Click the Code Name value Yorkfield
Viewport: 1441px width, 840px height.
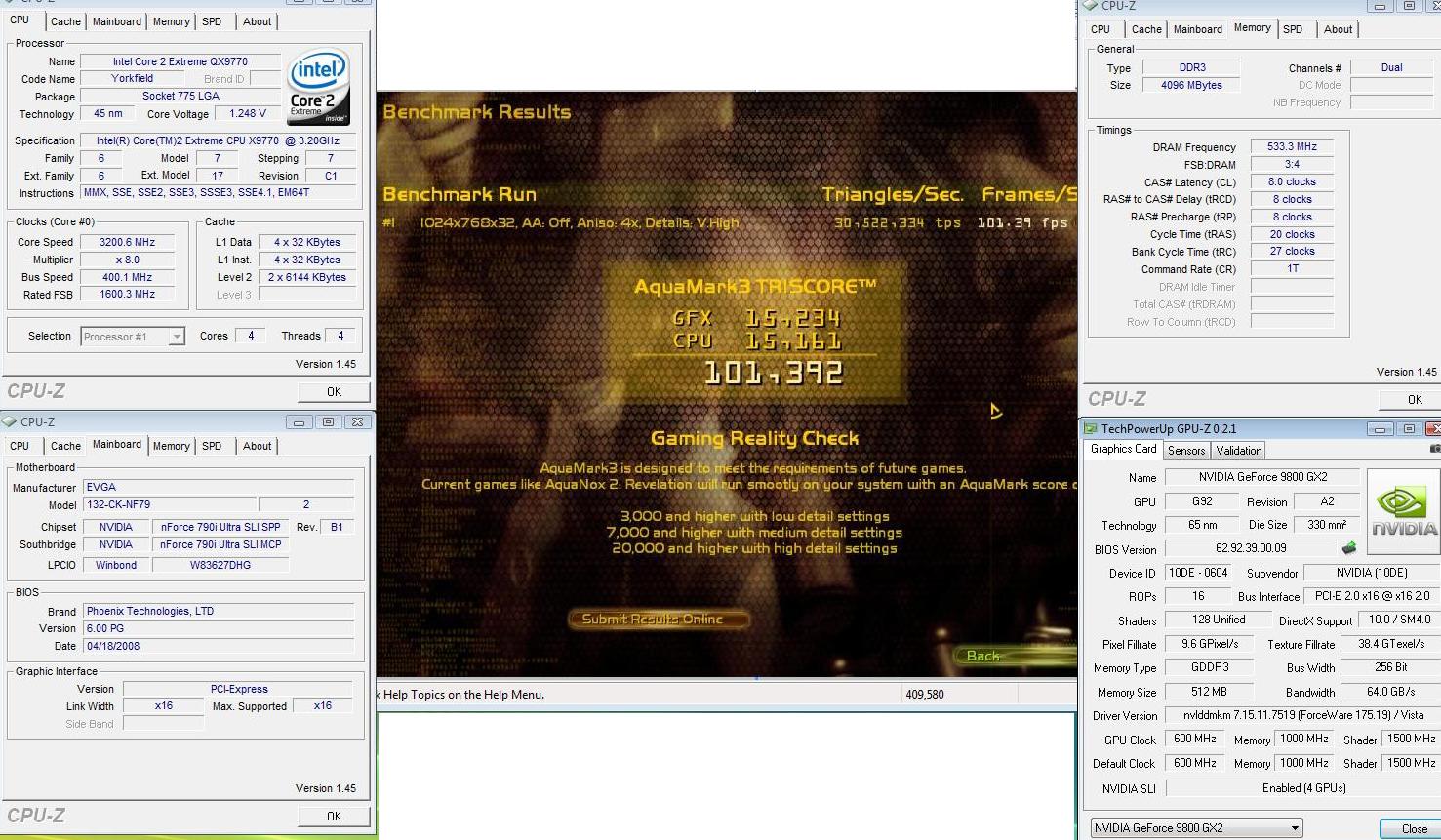[132, 79]
